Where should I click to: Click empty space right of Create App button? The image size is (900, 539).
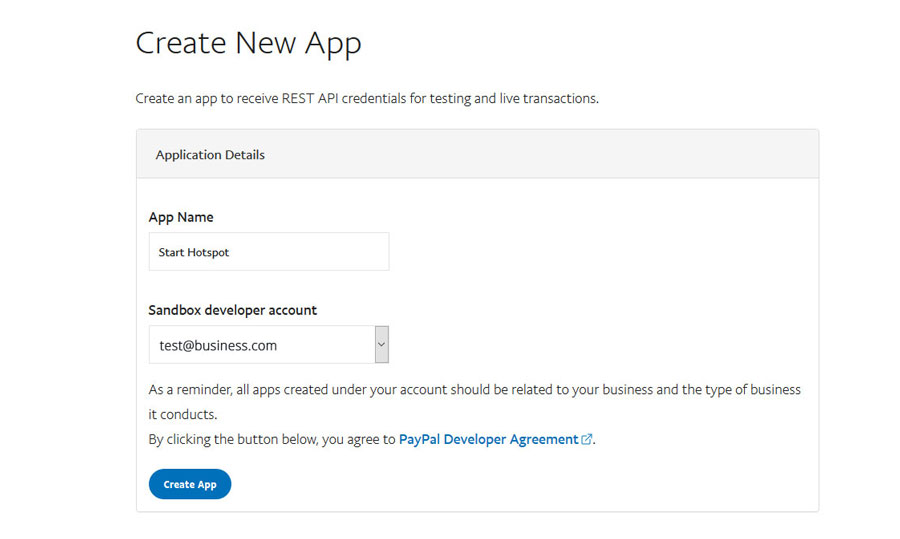click(500, 485)
